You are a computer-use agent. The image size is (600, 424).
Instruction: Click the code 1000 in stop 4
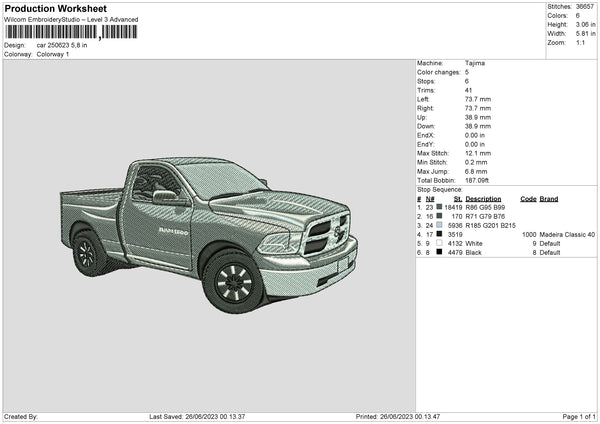[529, 235]
